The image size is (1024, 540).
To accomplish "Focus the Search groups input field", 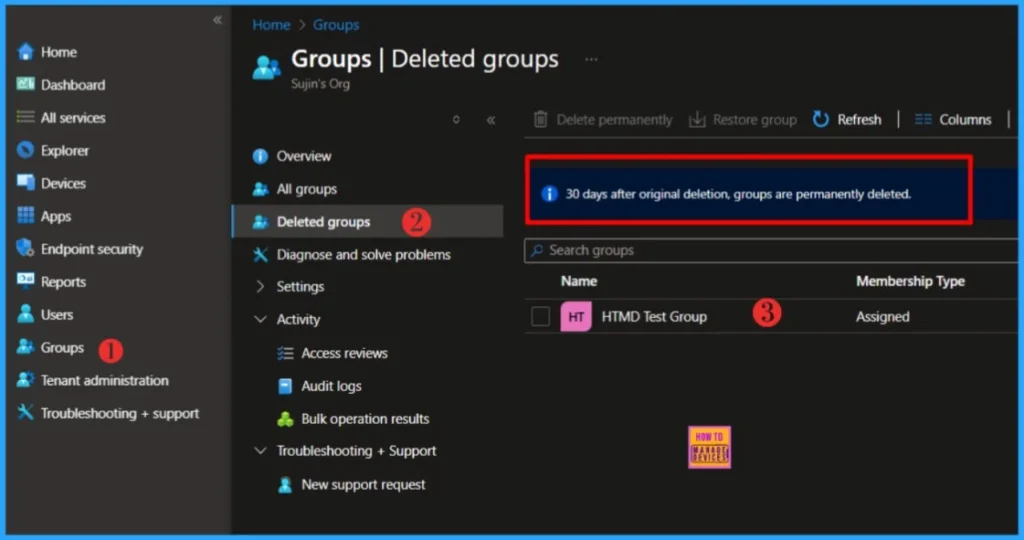I will click(771, 251).
